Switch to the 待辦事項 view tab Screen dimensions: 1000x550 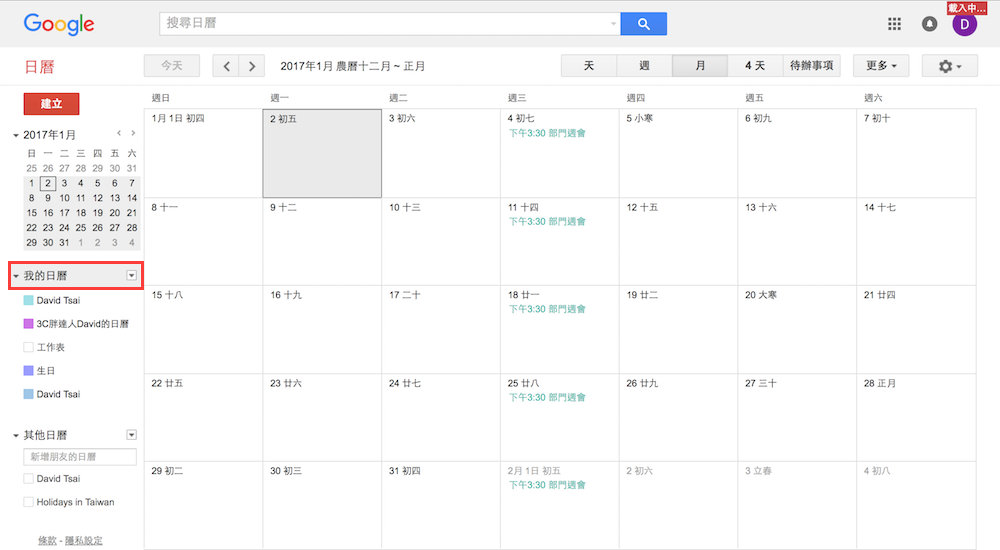coord(811,66)
